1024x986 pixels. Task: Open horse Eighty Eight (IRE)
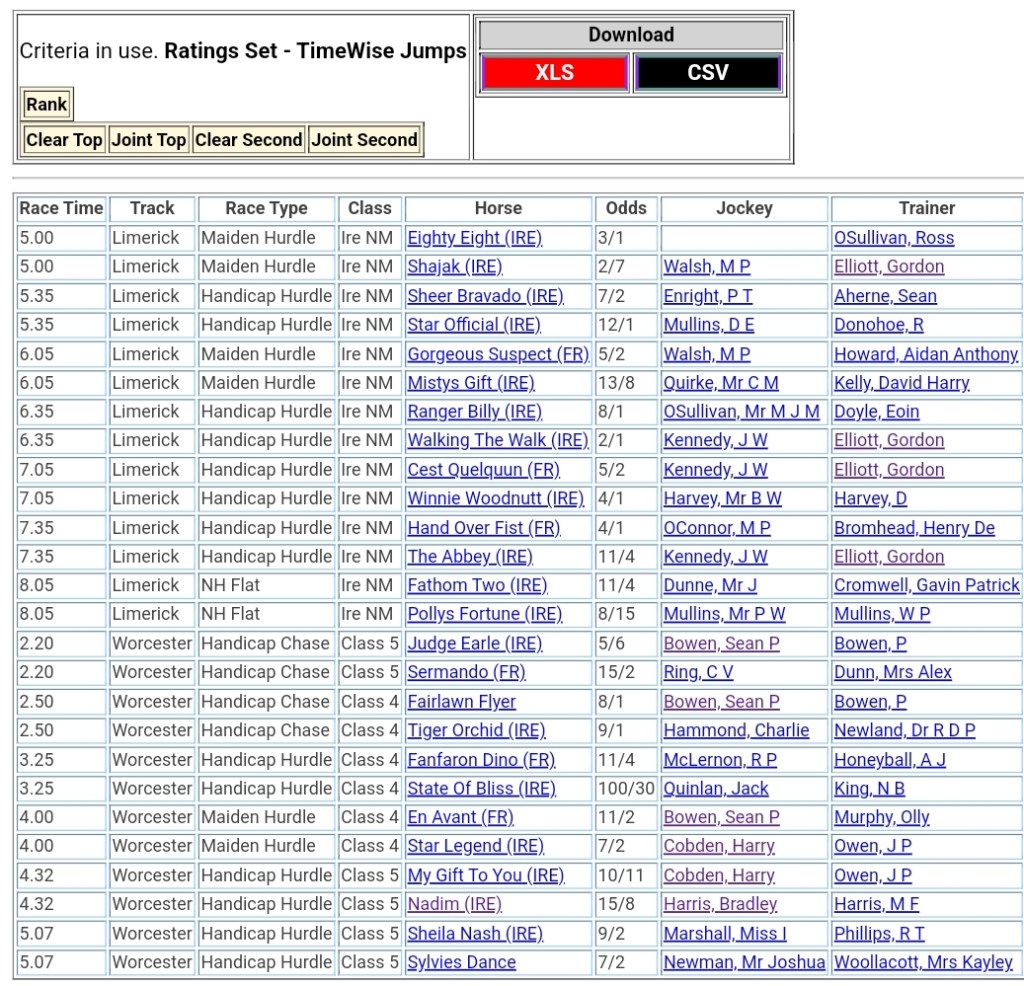coord(474,238)
